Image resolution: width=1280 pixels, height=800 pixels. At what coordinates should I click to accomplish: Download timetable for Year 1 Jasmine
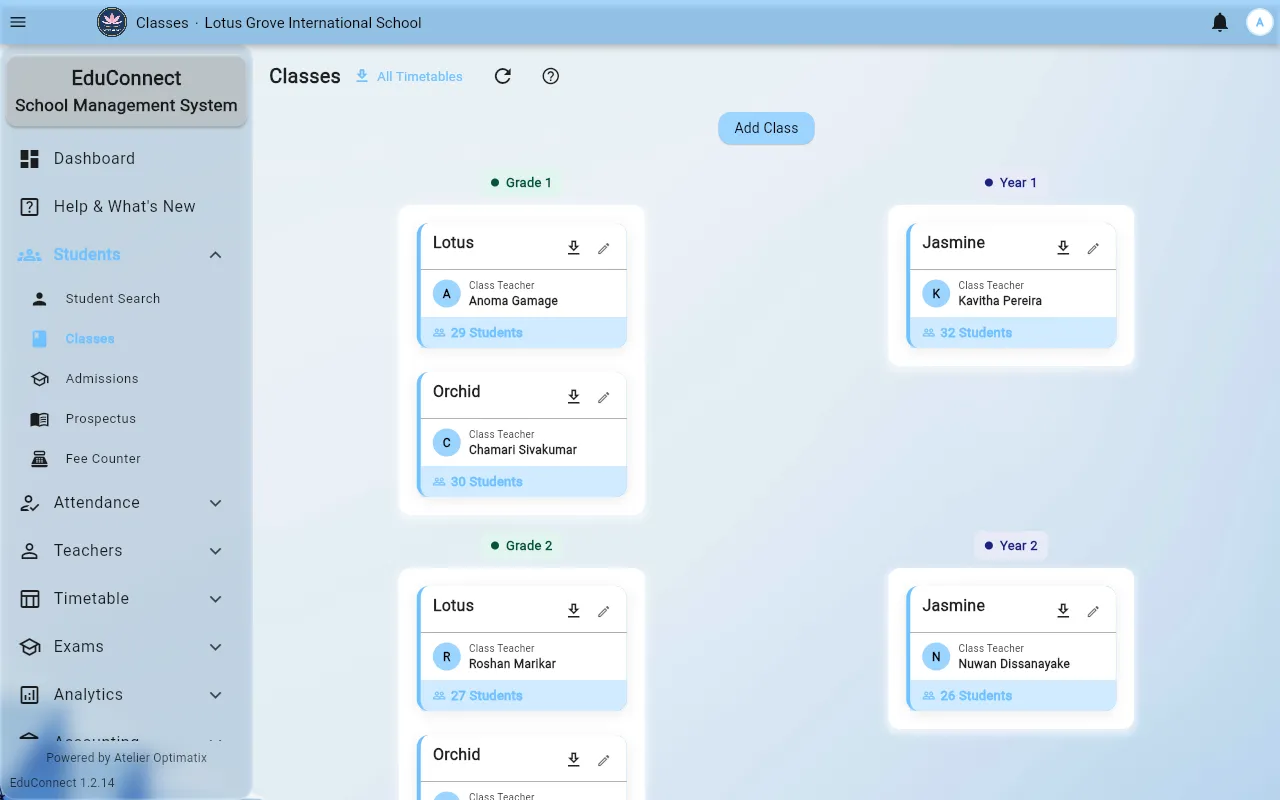1064,248
